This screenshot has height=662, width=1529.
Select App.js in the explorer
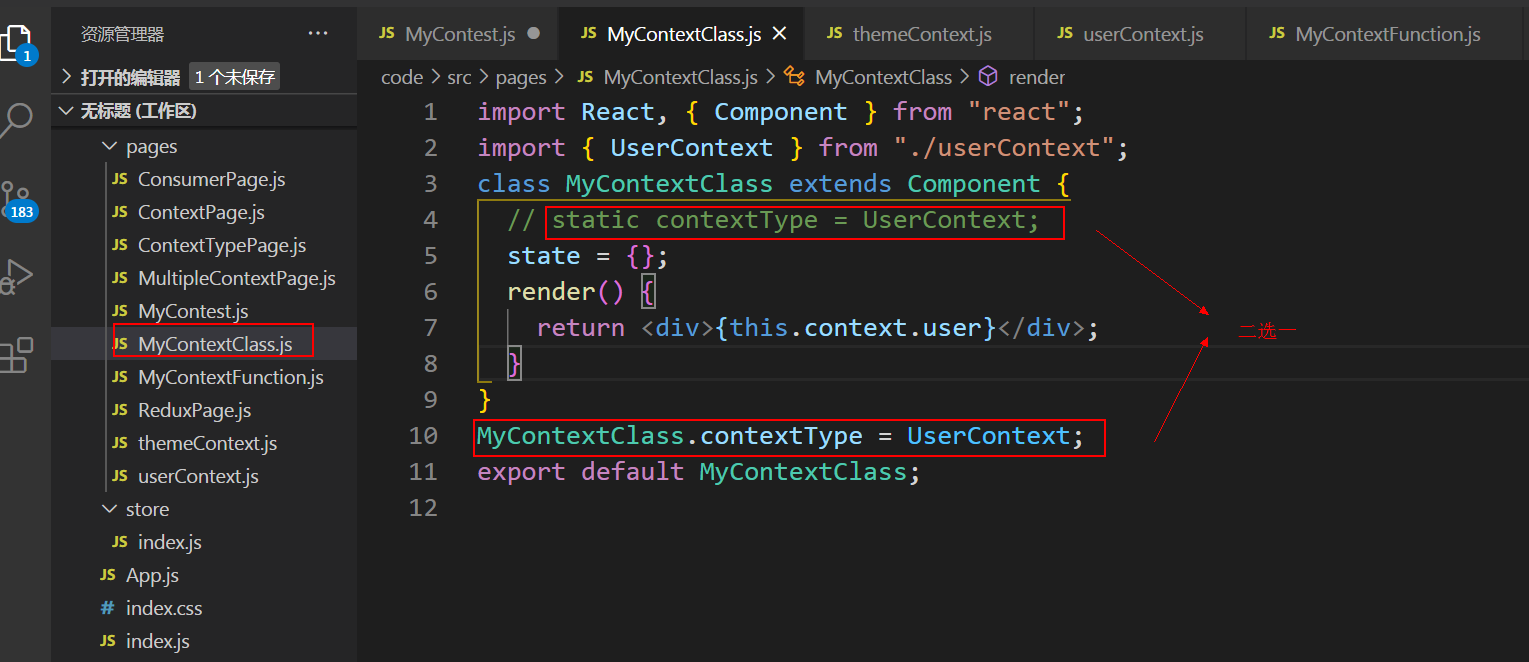[x=152, y=576]
